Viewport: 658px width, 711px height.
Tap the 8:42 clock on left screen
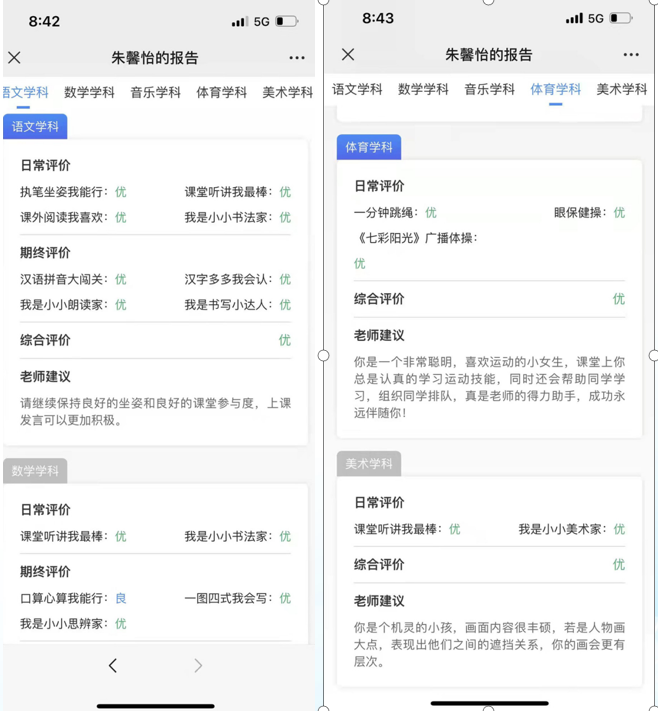[44, 21]
